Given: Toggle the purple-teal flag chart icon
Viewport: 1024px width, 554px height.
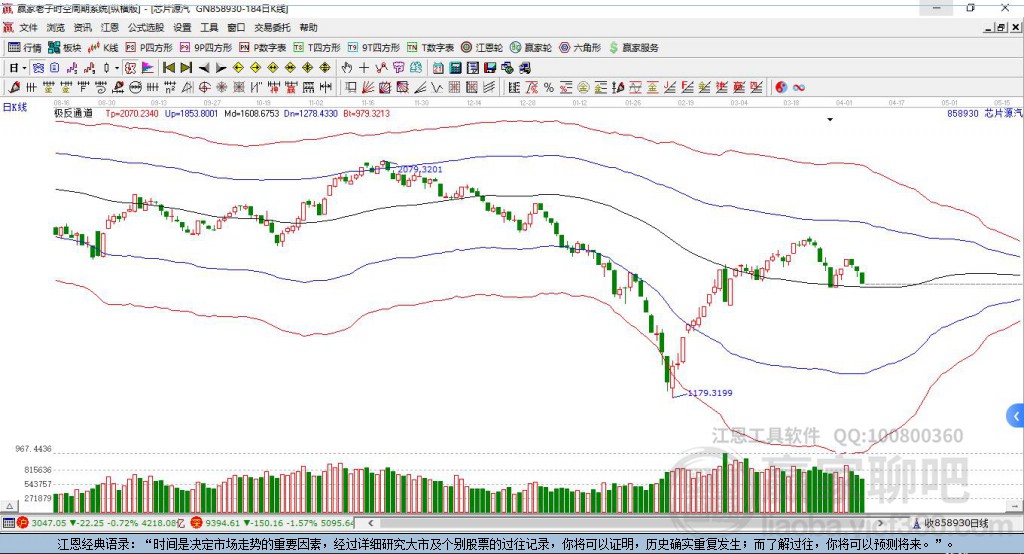Looking at the screenshot, I should (148, 68).
